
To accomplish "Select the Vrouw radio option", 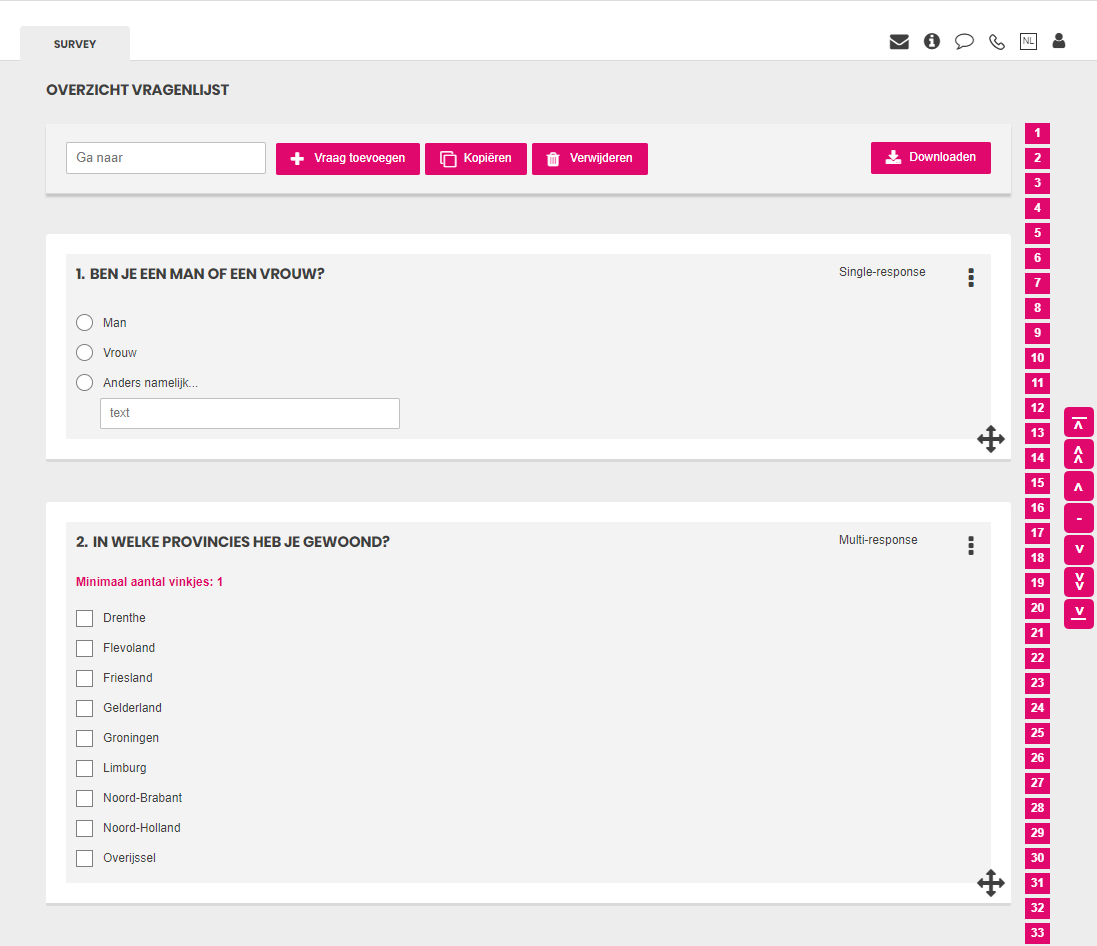I will pos(85,353).
